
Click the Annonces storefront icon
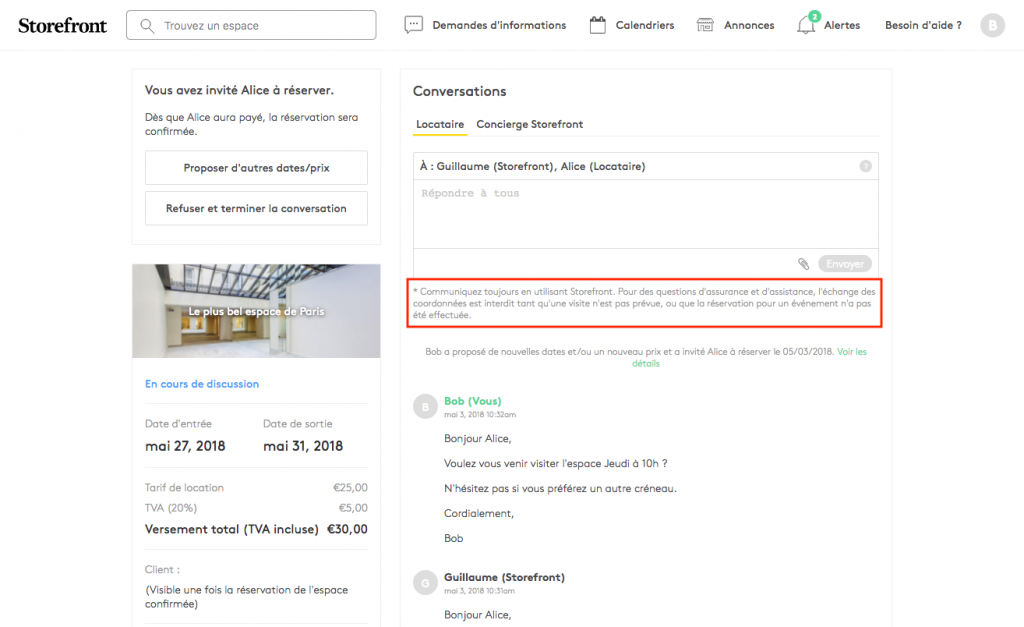pos(706,25)
